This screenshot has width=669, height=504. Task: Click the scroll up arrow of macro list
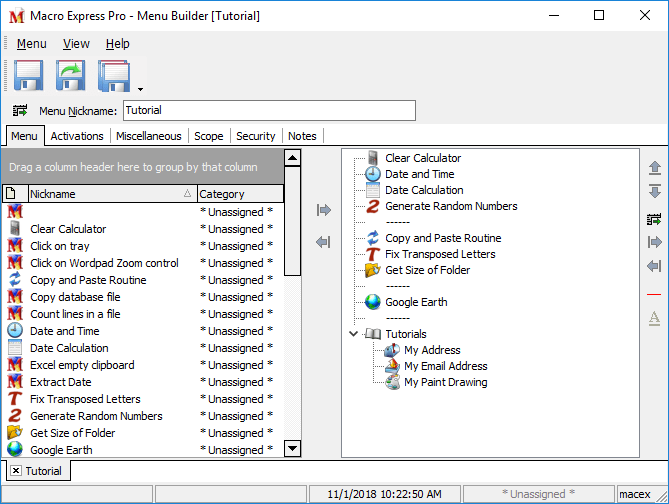[292, 158]
